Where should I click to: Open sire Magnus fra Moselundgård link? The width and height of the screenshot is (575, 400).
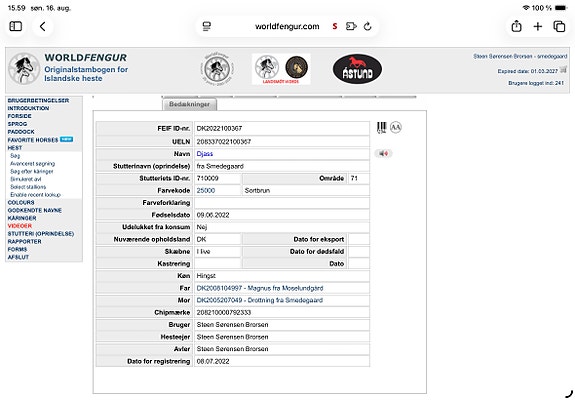click(260, 288)
